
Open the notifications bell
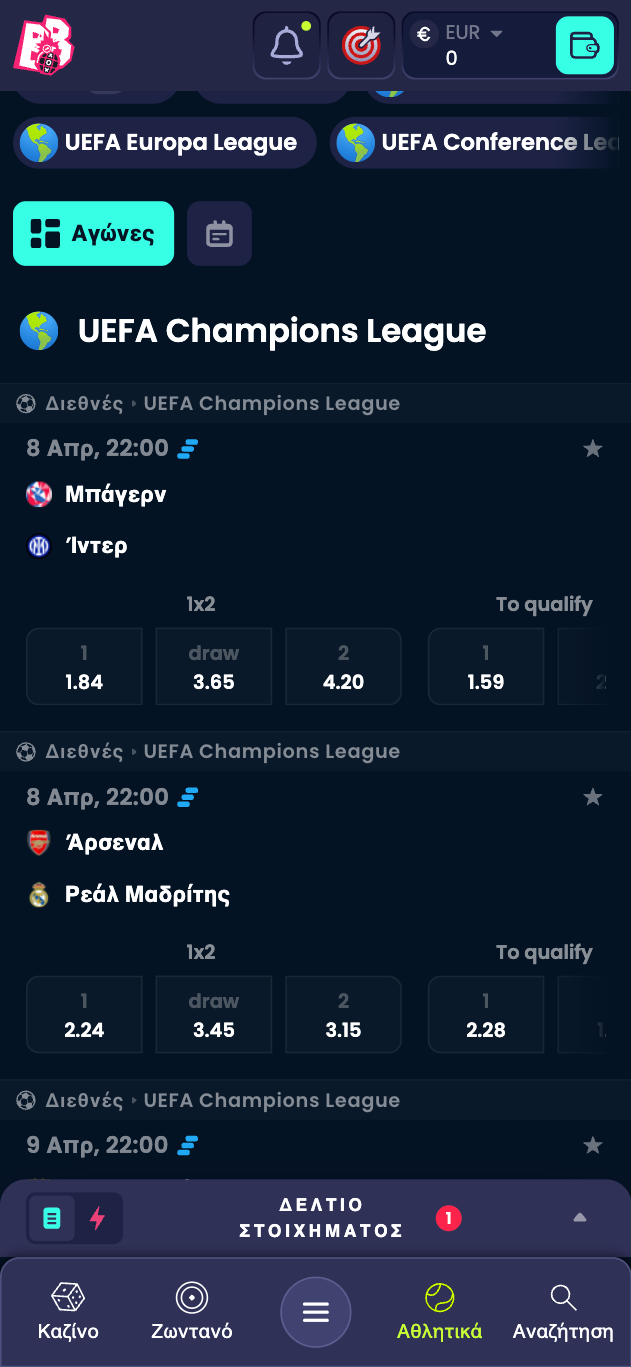point(287,45)
